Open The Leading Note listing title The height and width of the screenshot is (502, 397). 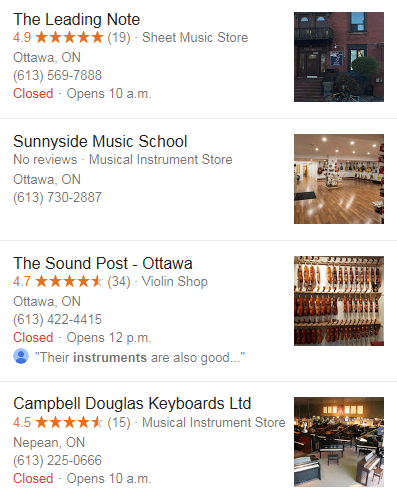[76, 20]
